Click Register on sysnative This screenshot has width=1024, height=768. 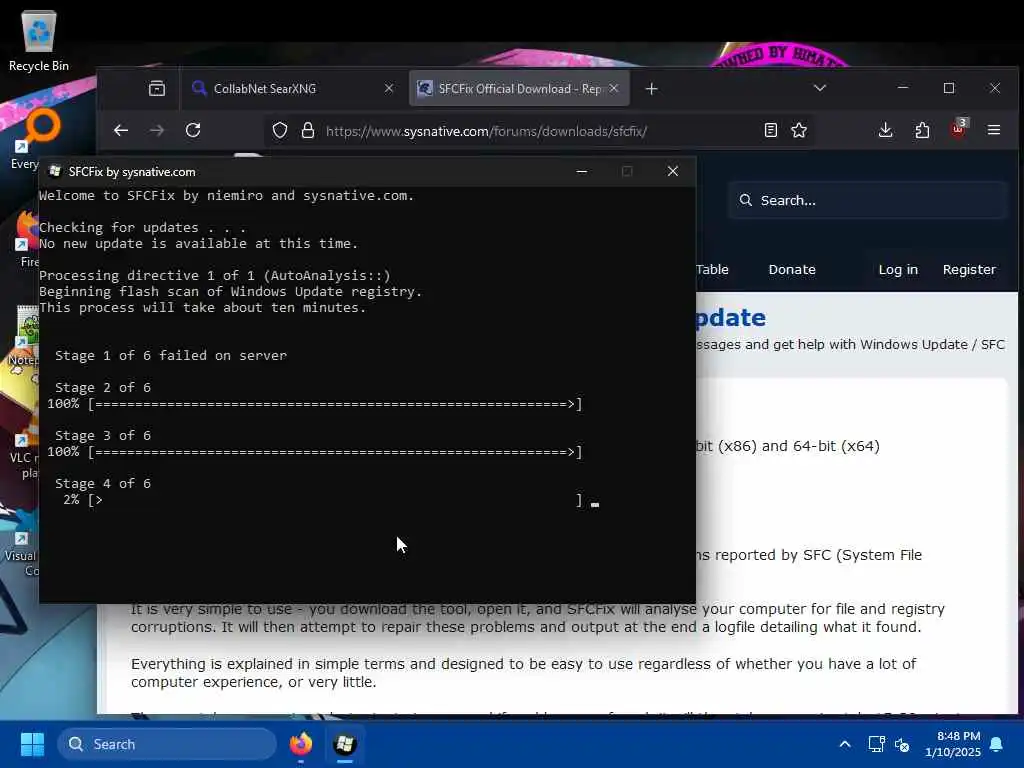click(969, 270)
